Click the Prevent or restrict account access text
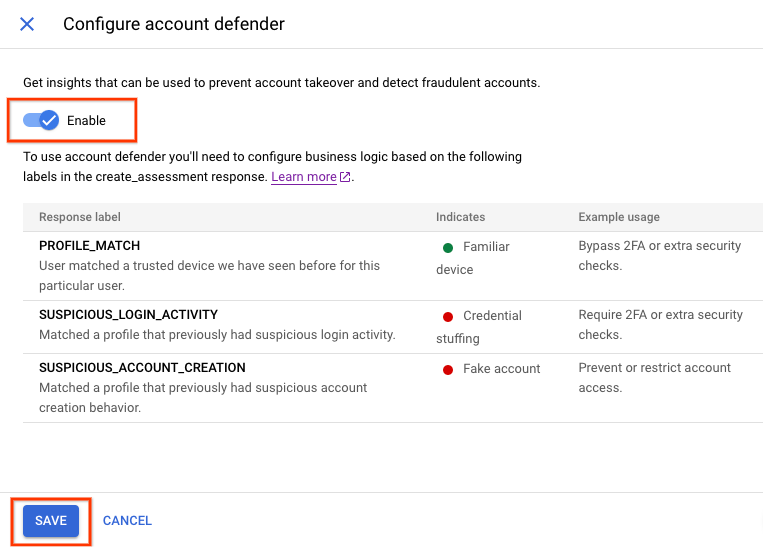Viewport: 763px width, 548px height. [x=654, y=378]
